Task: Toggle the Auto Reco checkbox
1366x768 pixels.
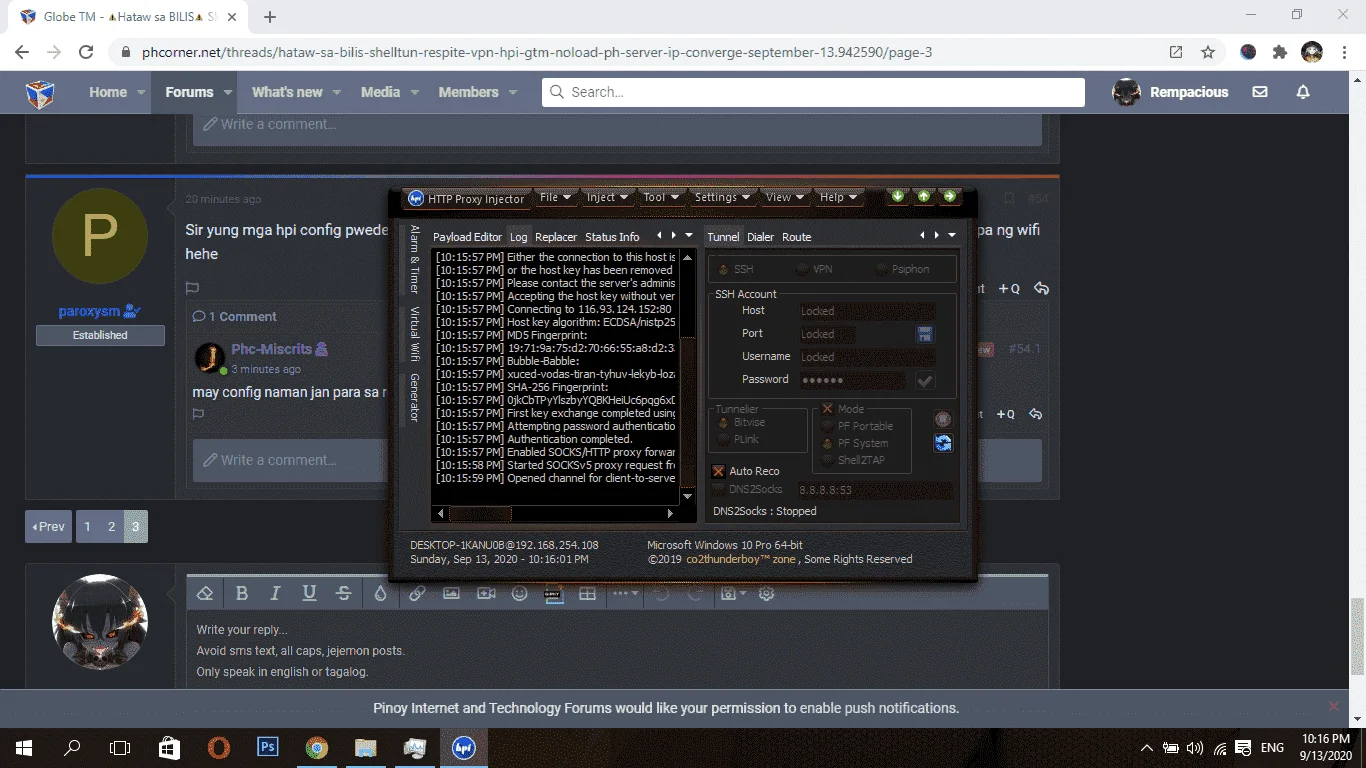Action: pos(718,471)
